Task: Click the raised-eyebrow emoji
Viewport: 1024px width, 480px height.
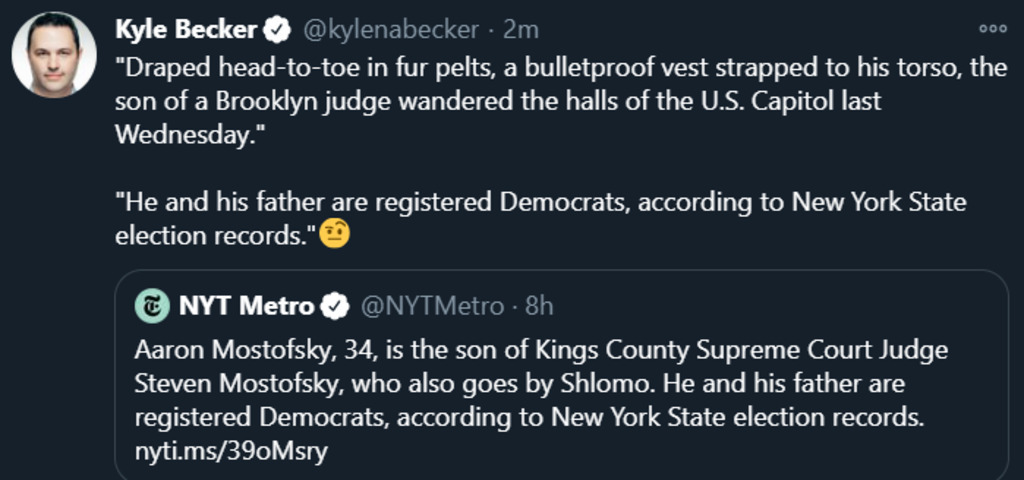Action: point(334,236)
